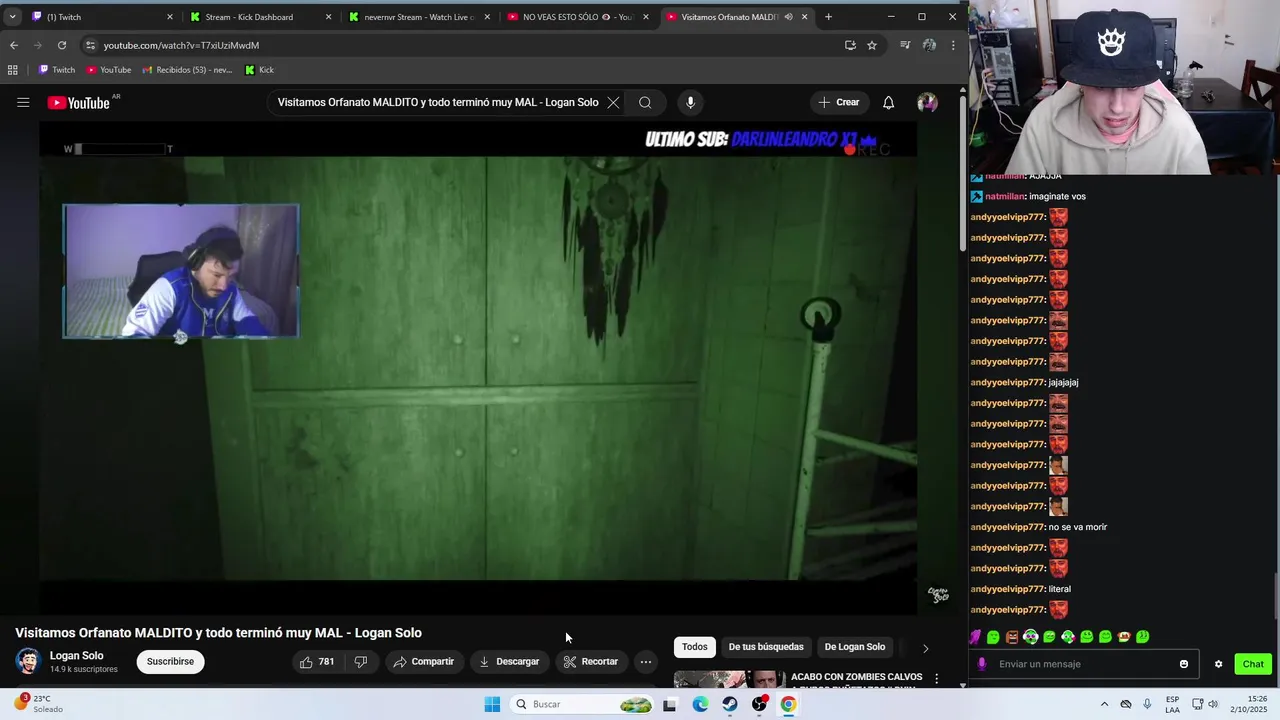Switch to the (1) Twitch tab
Image resolution: width=1280 pixels, height=720 pixels.
pos(104,17)
